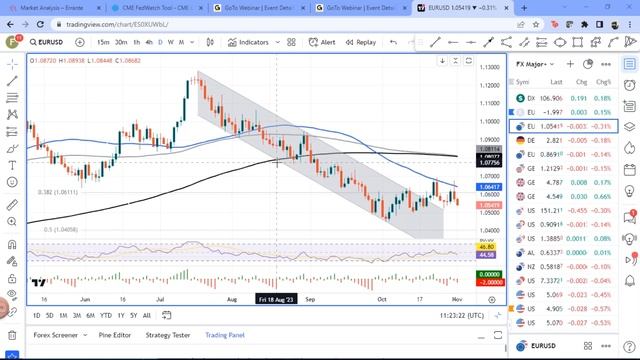Open the Strategy Tester tab

[x=168, y=335]
